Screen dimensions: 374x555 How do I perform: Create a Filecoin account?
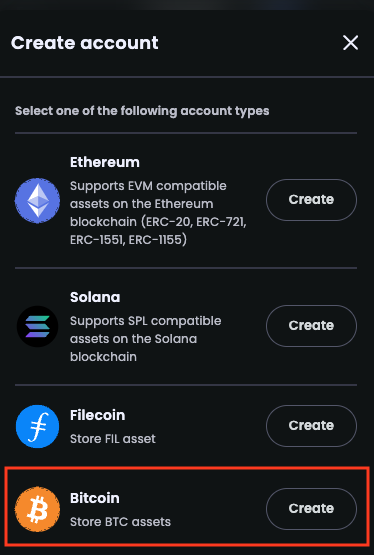311,426
